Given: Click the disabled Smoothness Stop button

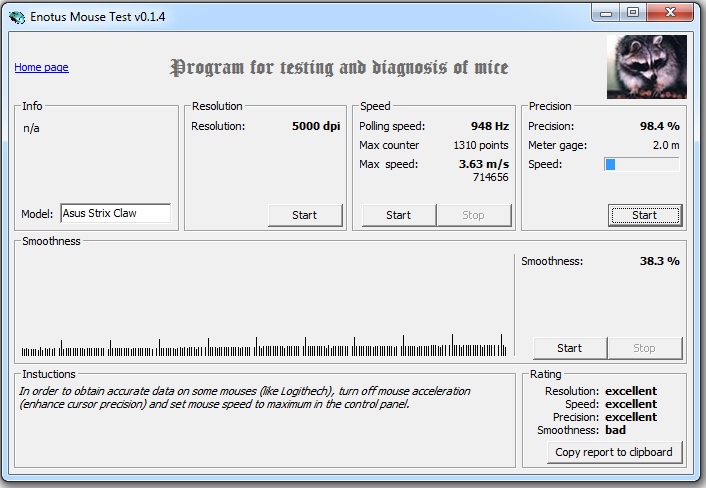Looking at the screenshot, I should (645, 348).
